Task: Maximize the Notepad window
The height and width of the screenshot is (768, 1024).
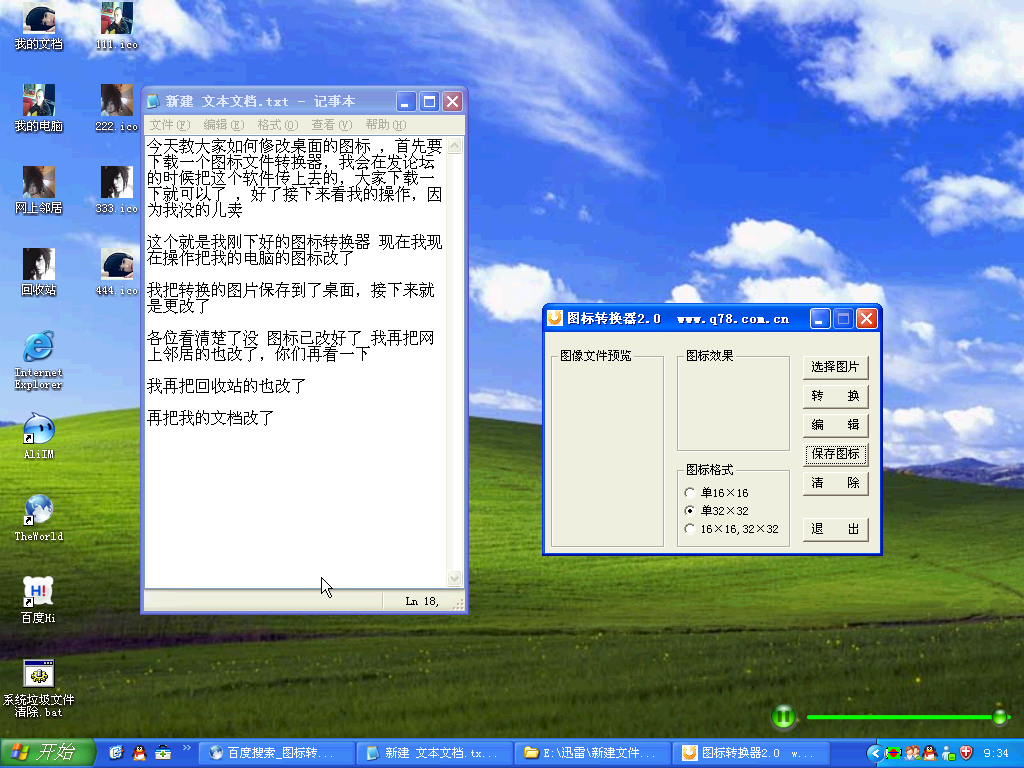Action: coord(429,101)
